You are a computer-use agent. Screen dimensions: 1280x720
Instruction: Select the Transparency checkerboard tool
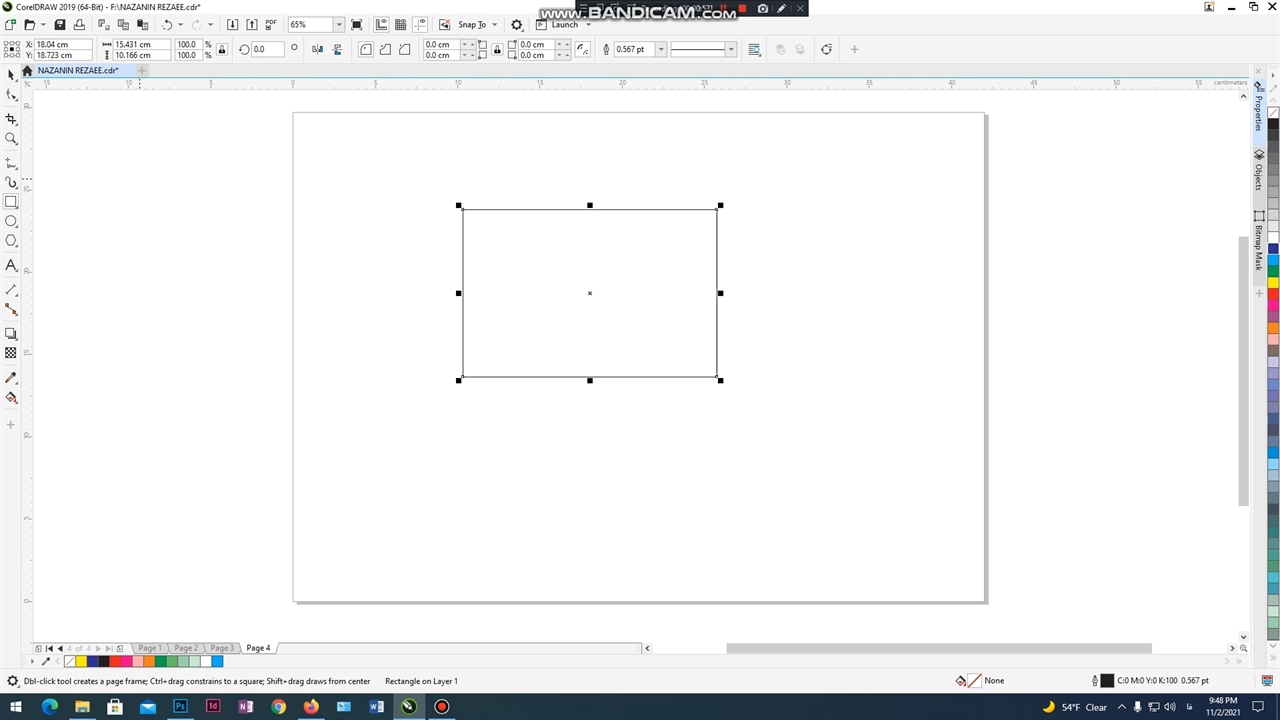click(11, 353)
